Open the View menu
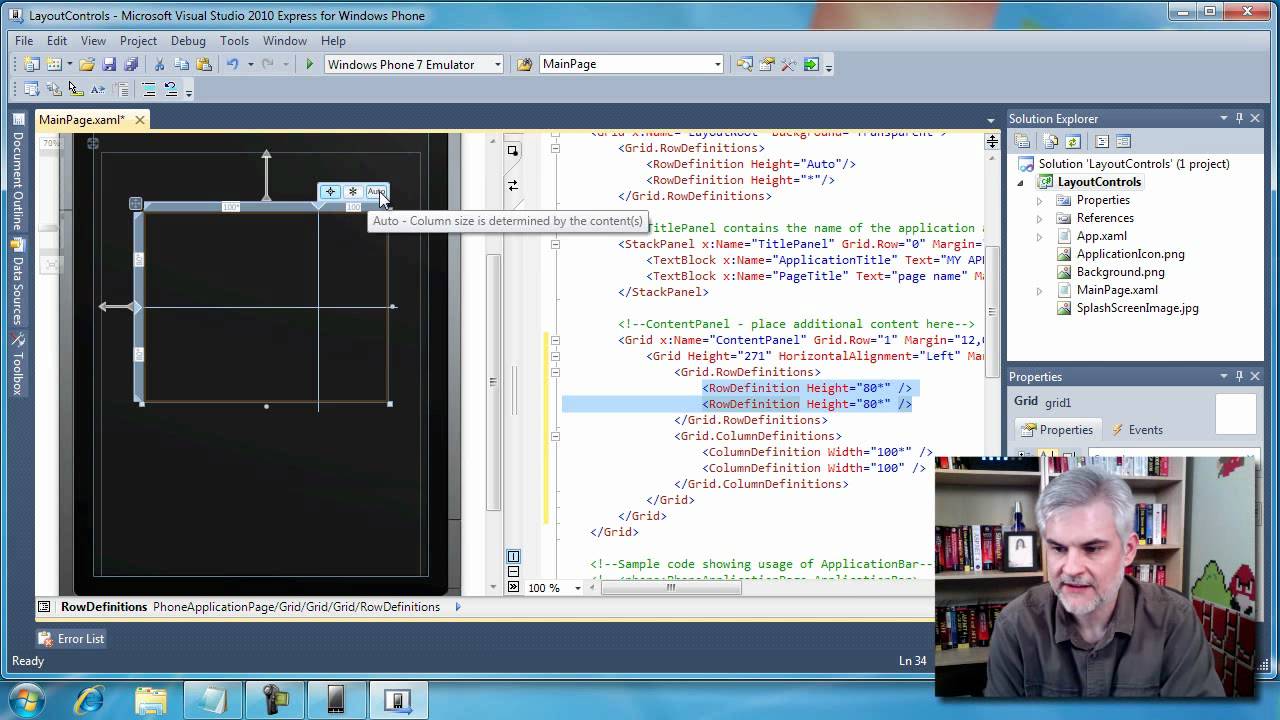This screenshot has width=1280, height=720. [93, 41]
